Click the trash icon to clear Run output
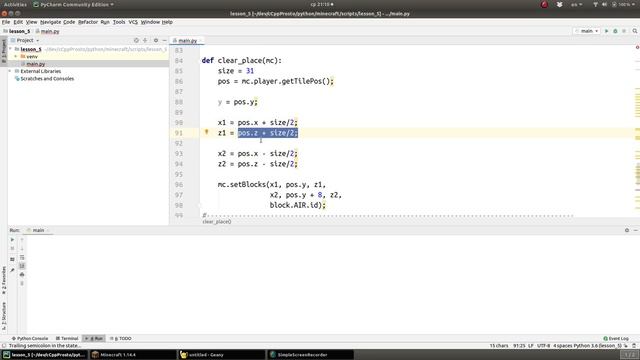640x360 pixels. (x=22, y=283)
